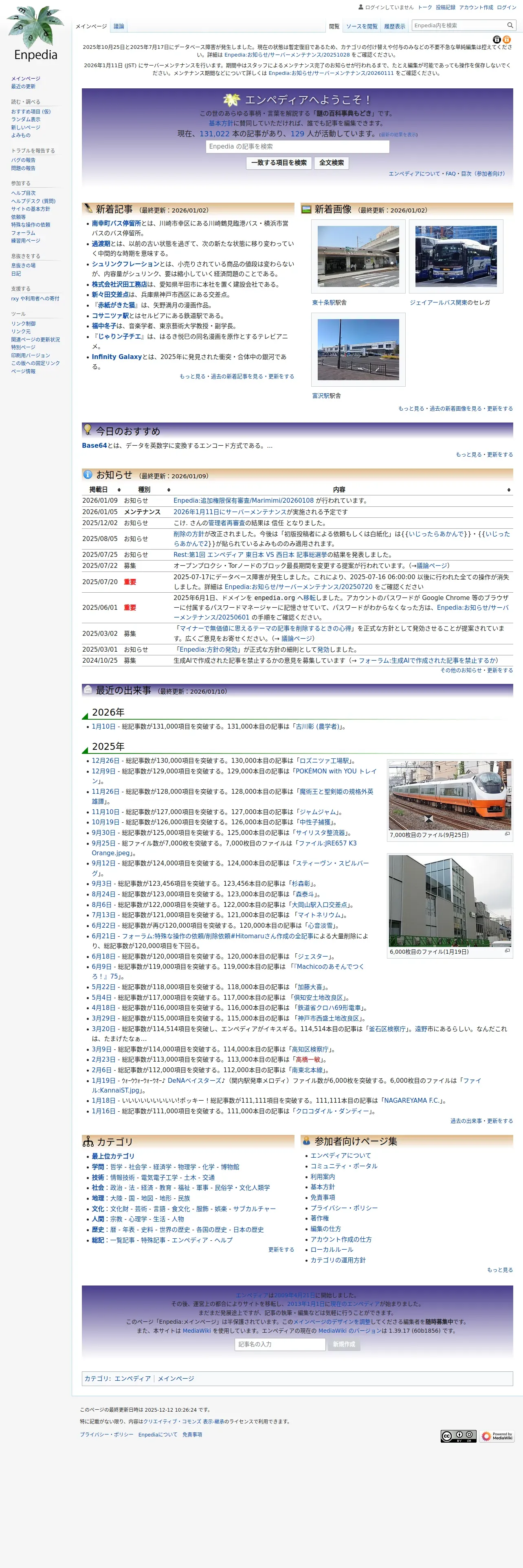
Task: Open the 富沢駅駅舎 photo thumbnail
Action: (358, 349)
